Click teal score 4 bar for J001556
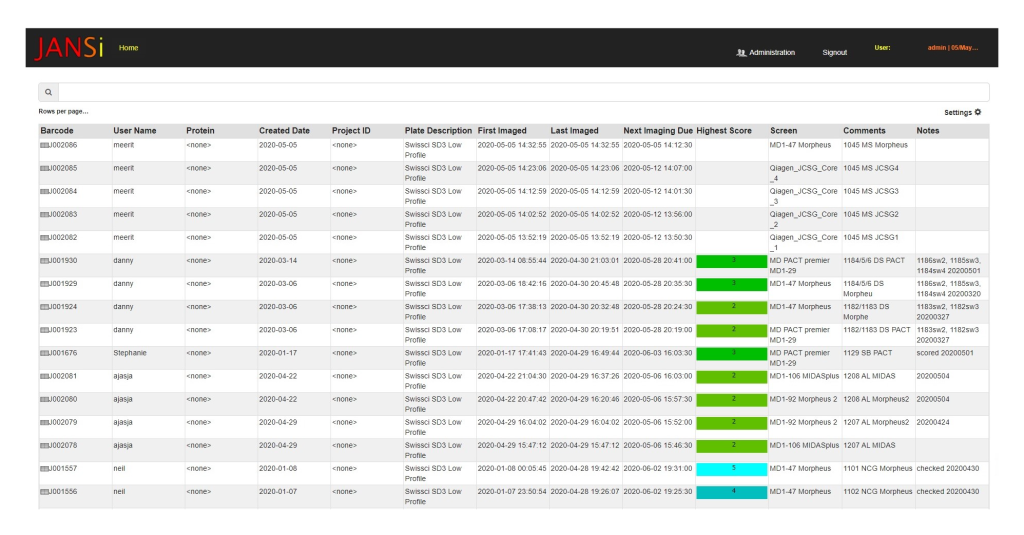Image resolution: width=1024 pixels, height=535 pixels. tap(732, 491)
